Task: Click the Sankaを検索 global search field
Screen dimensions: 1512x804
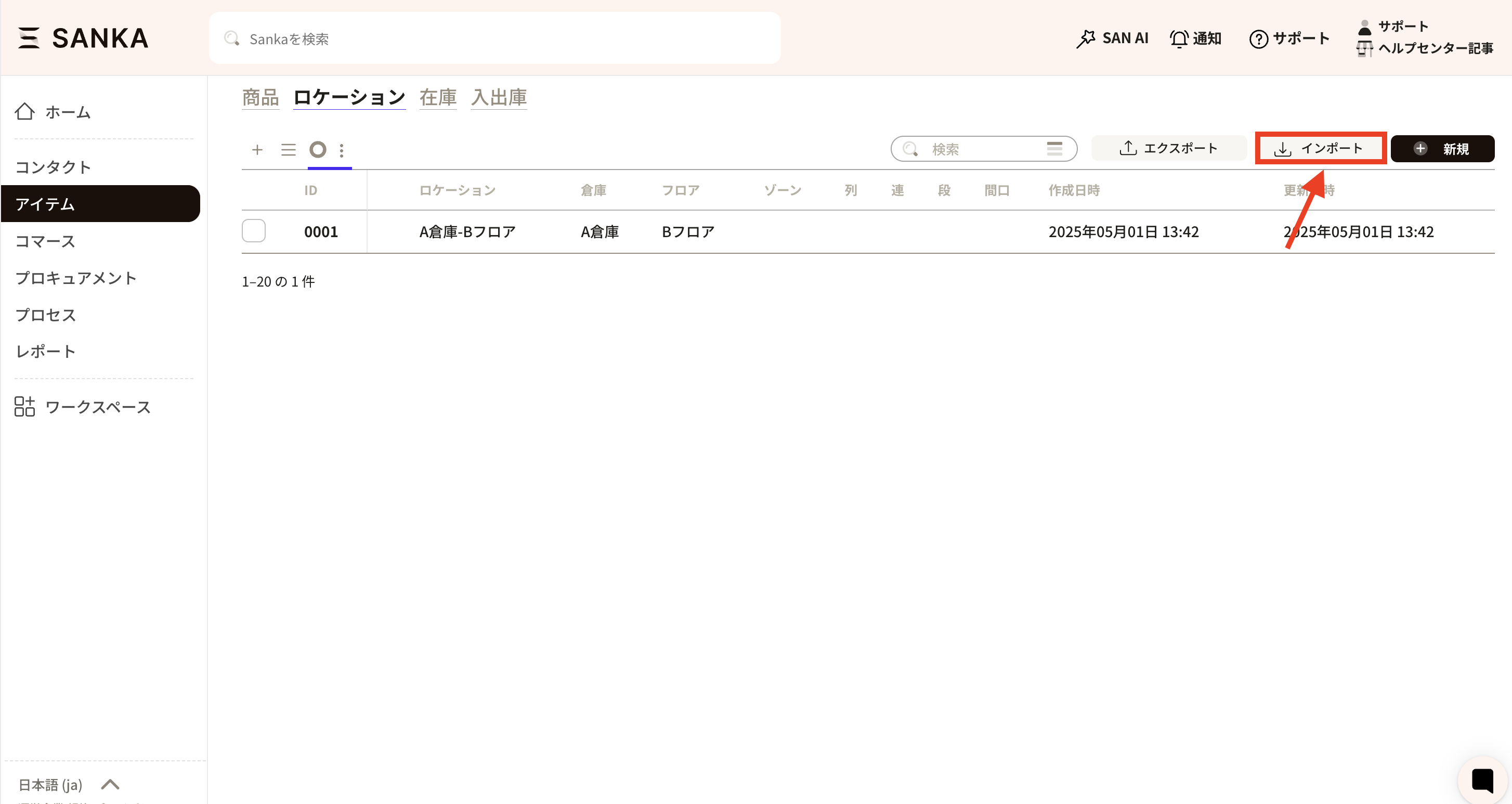Action: 494,39
